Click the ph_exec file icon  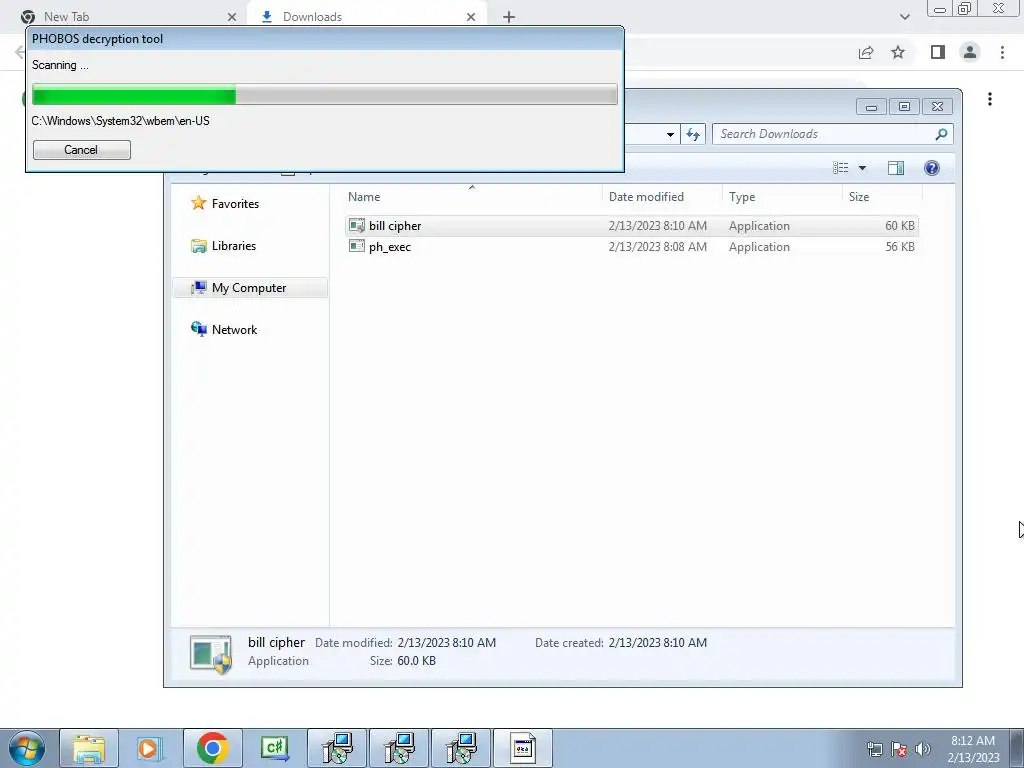point(357,246)
